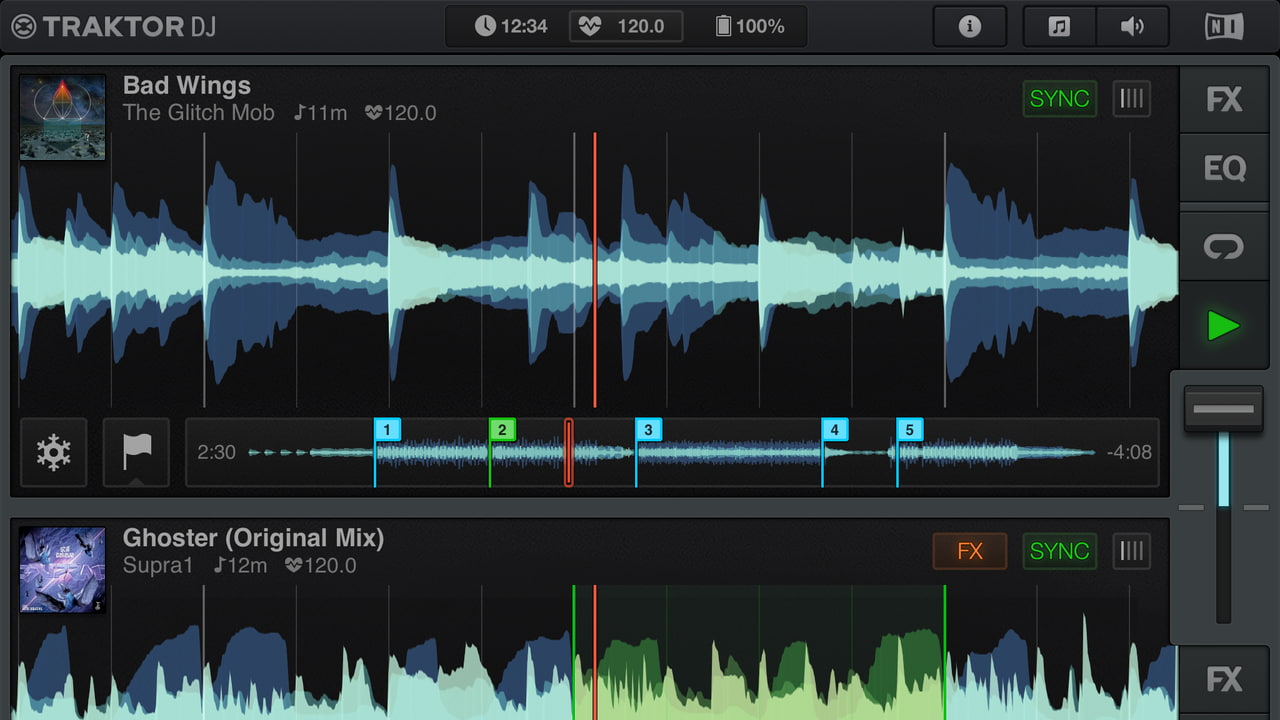Enable SYNC on the Ghoster deck
This screenshot has width=1280, height=720.
[x=1059, y=551]
